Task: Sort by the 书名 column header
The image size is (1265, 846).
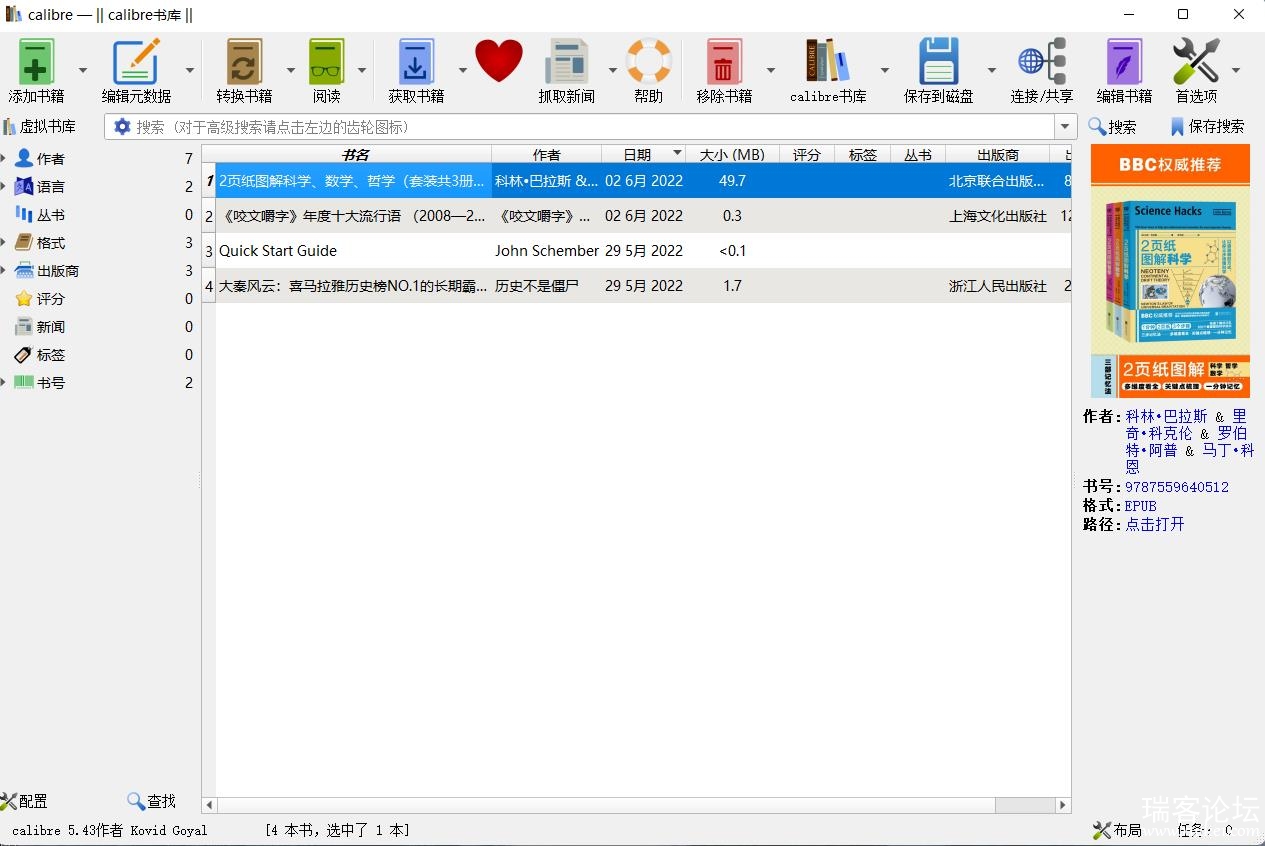Action: [354, 154]
